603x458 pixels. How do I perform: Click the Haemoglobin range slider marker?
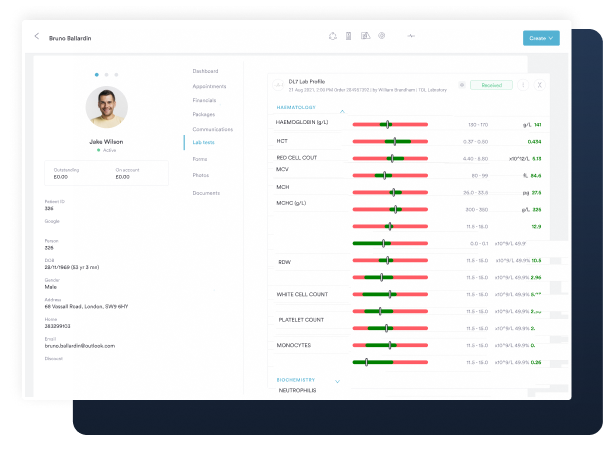point(386,125)
